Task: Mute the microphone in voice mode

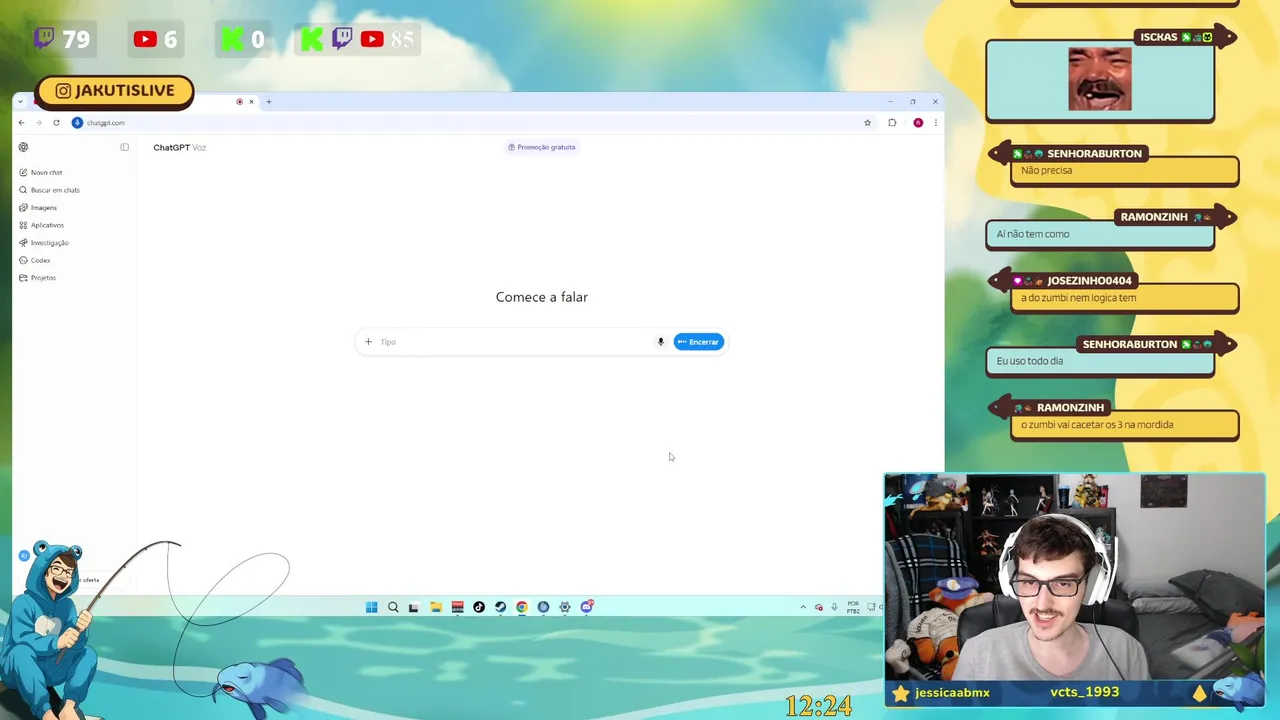Action: click(x=660, y=342)
